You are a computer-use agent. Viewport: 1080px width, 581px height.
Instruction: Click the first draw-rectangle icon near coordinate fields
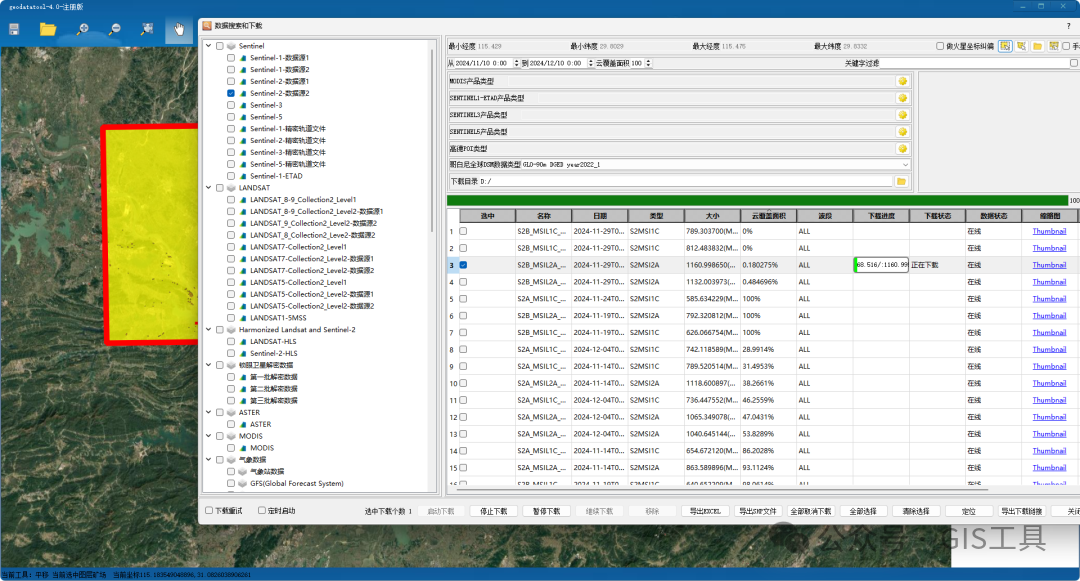point(1006,46)
